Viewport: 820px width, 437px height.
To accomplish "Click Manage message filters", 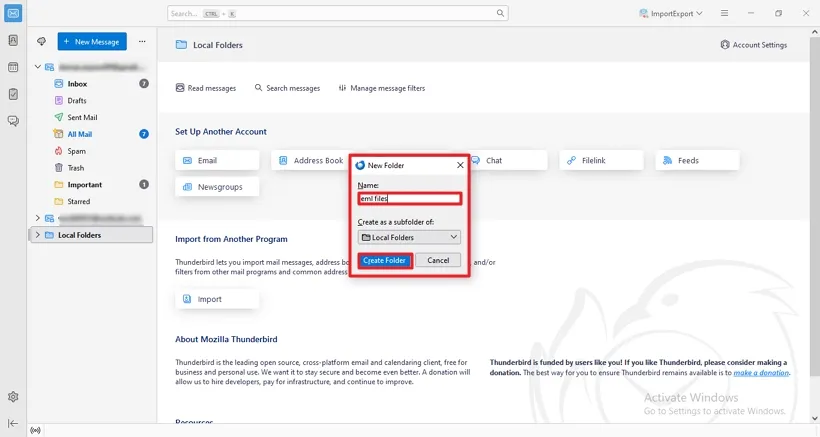I will [382, 88].
